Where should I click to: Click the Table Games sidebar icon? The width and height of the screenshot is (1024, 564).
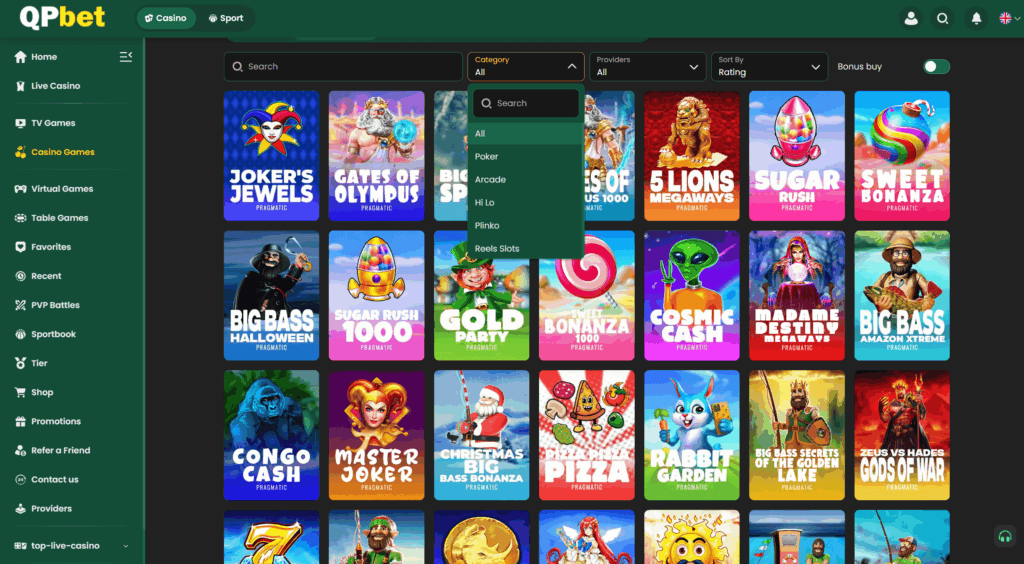pos(20,218)
